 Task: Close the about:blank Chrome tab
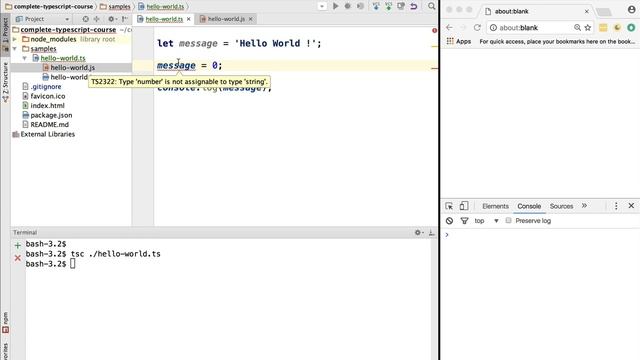point(587,11)
